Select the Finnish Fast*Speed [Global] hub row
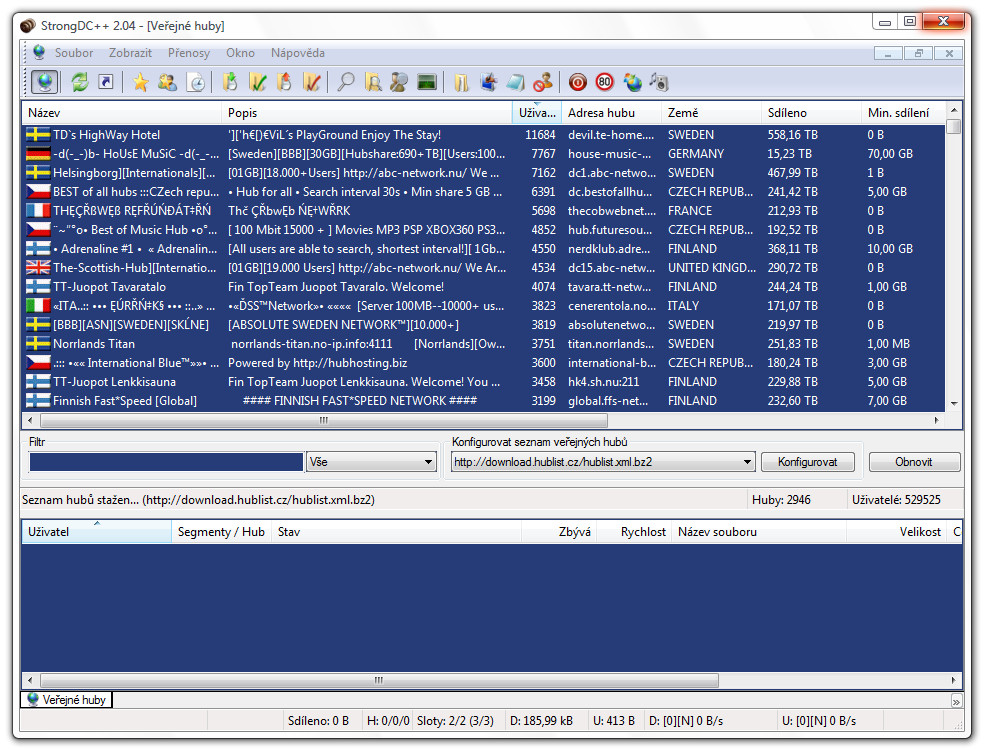Image resolution: width=985 pixels, height=750 pixels. point(484,401)
